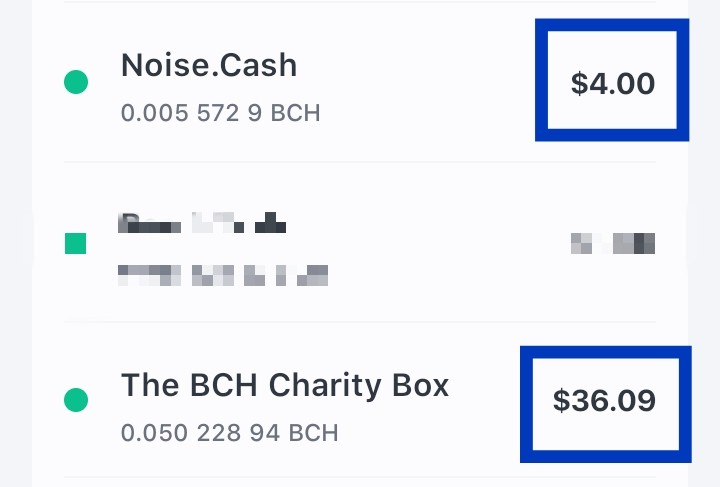The width and height of the screenshot is (720, 487).
Task: Click the $36.09 fiat value
Action: [604, 400]
